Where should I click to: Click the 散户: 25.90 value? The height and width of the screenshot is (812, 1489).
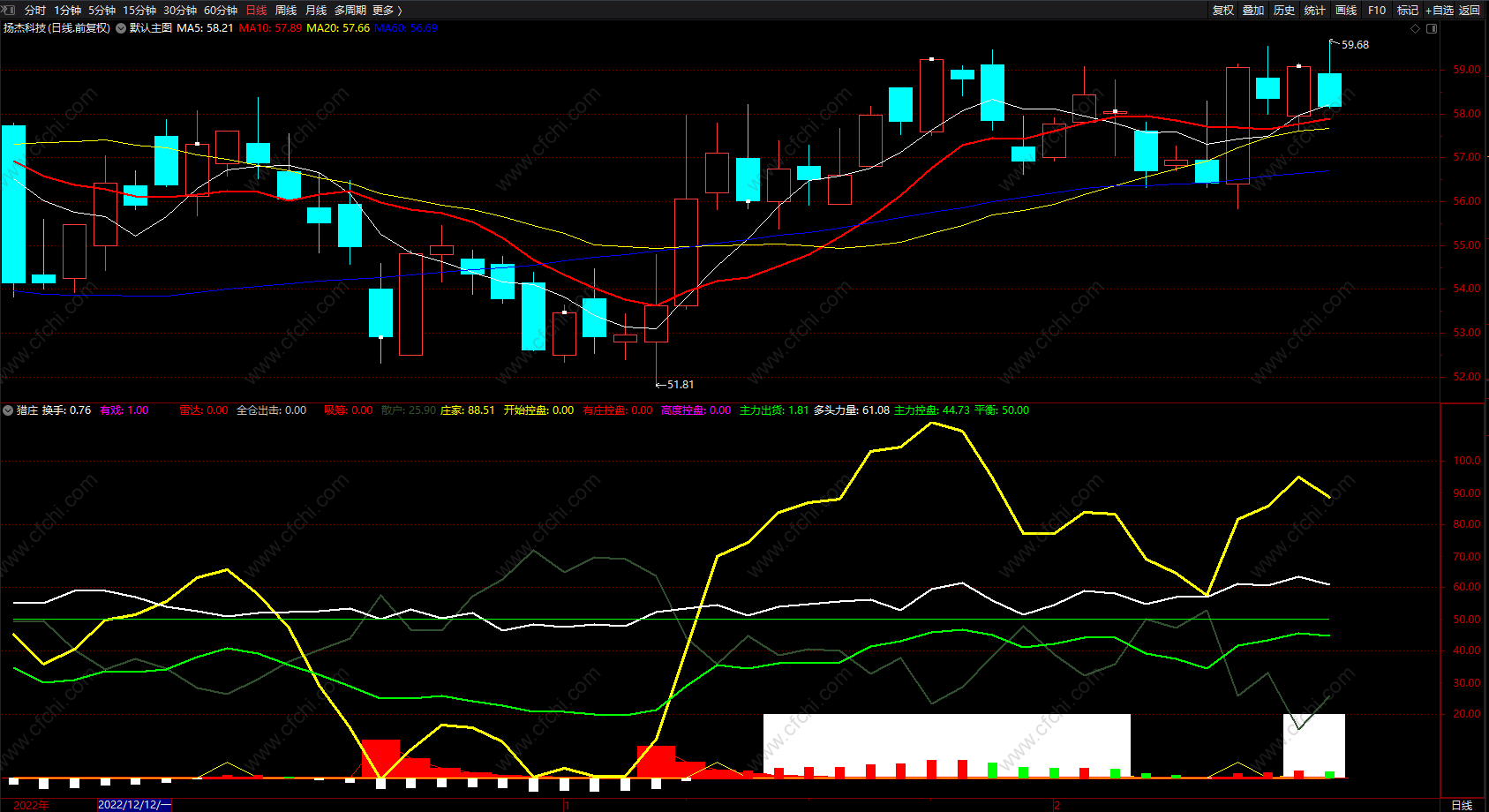(409, 410)
